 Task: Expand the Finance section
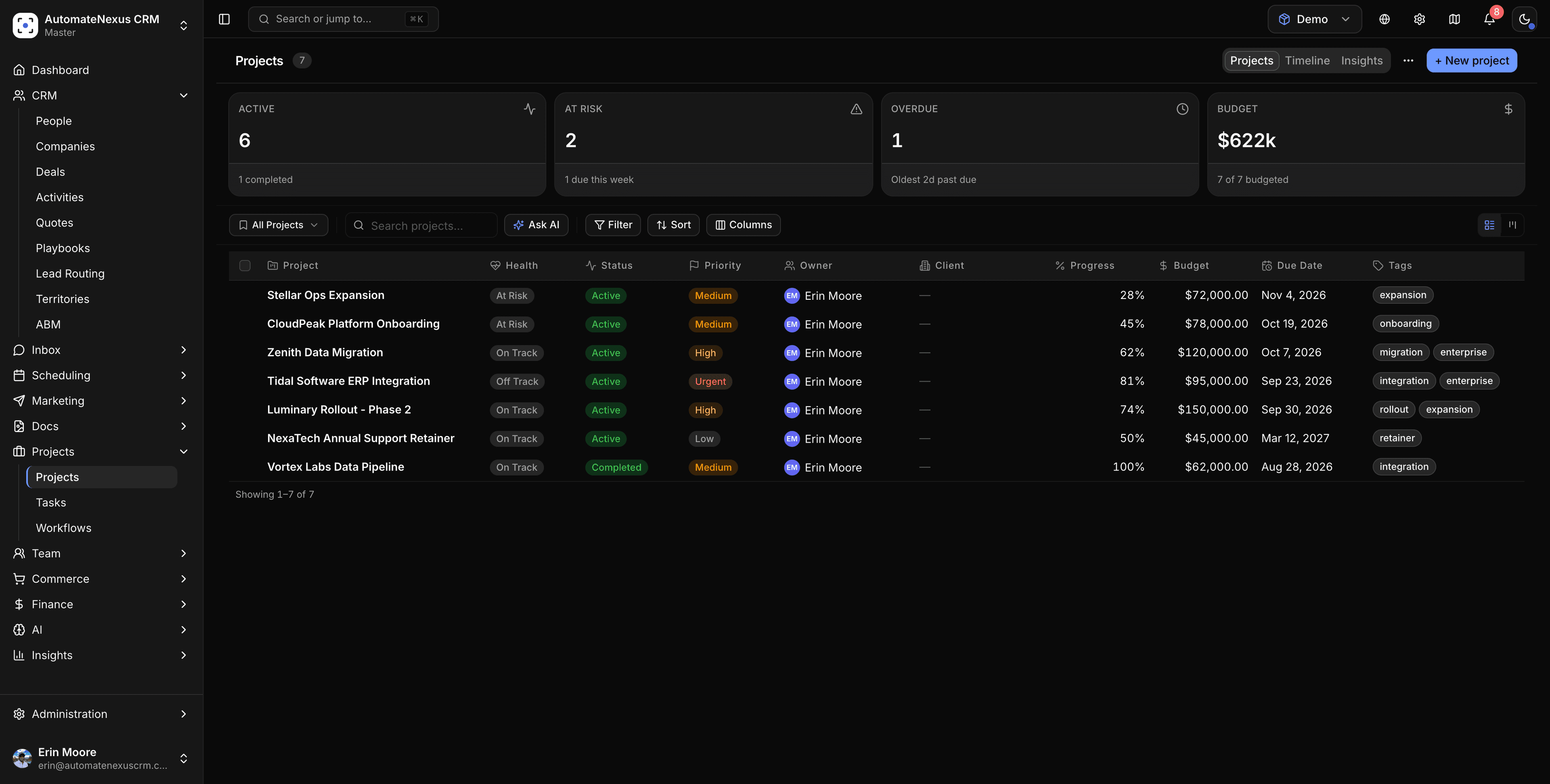coord(101,604)
